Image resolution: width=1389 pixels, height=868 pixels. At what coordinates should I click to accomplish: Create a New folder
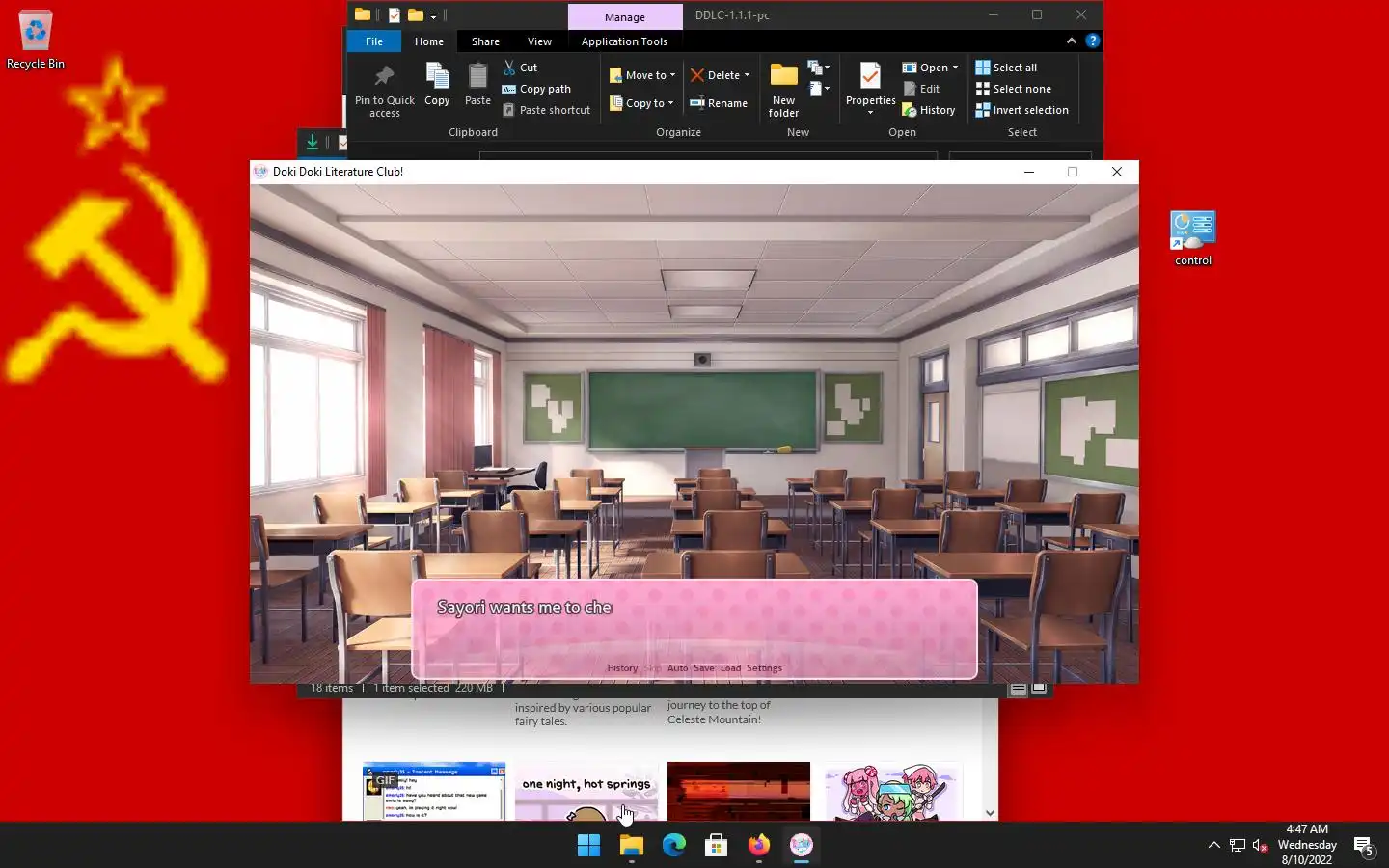click(x=783, y=90)
